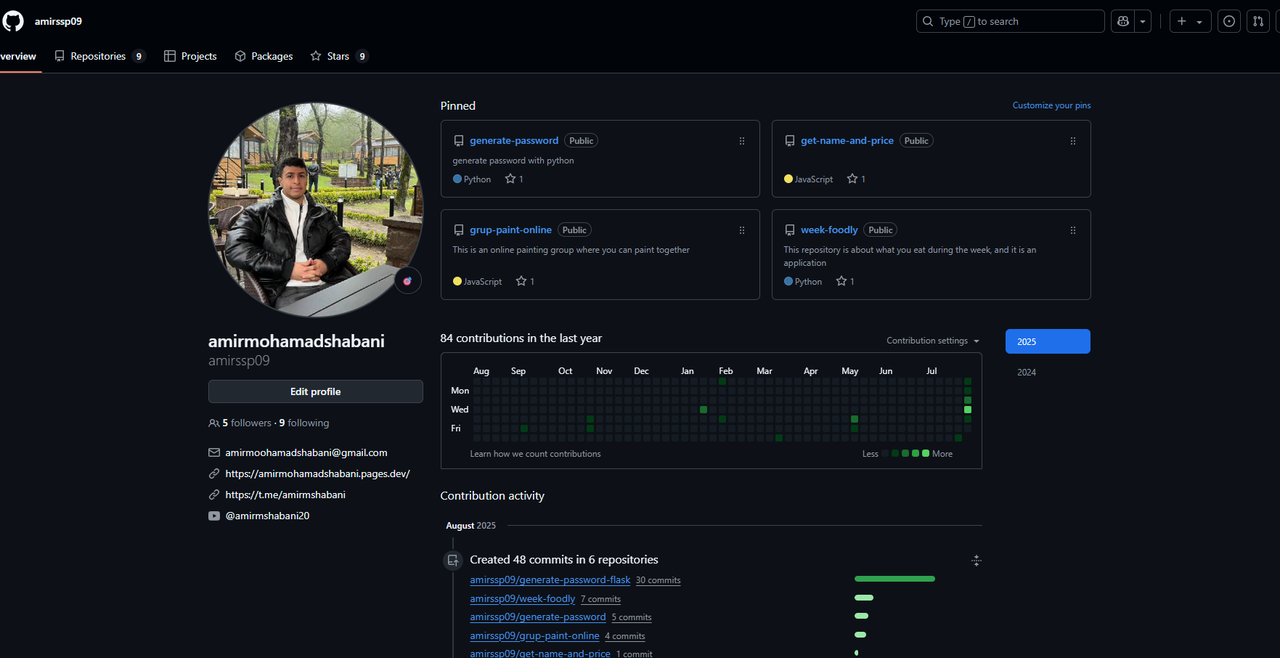
Task: Open the @amirmshabani20 YouTube link
Action: 267,516
